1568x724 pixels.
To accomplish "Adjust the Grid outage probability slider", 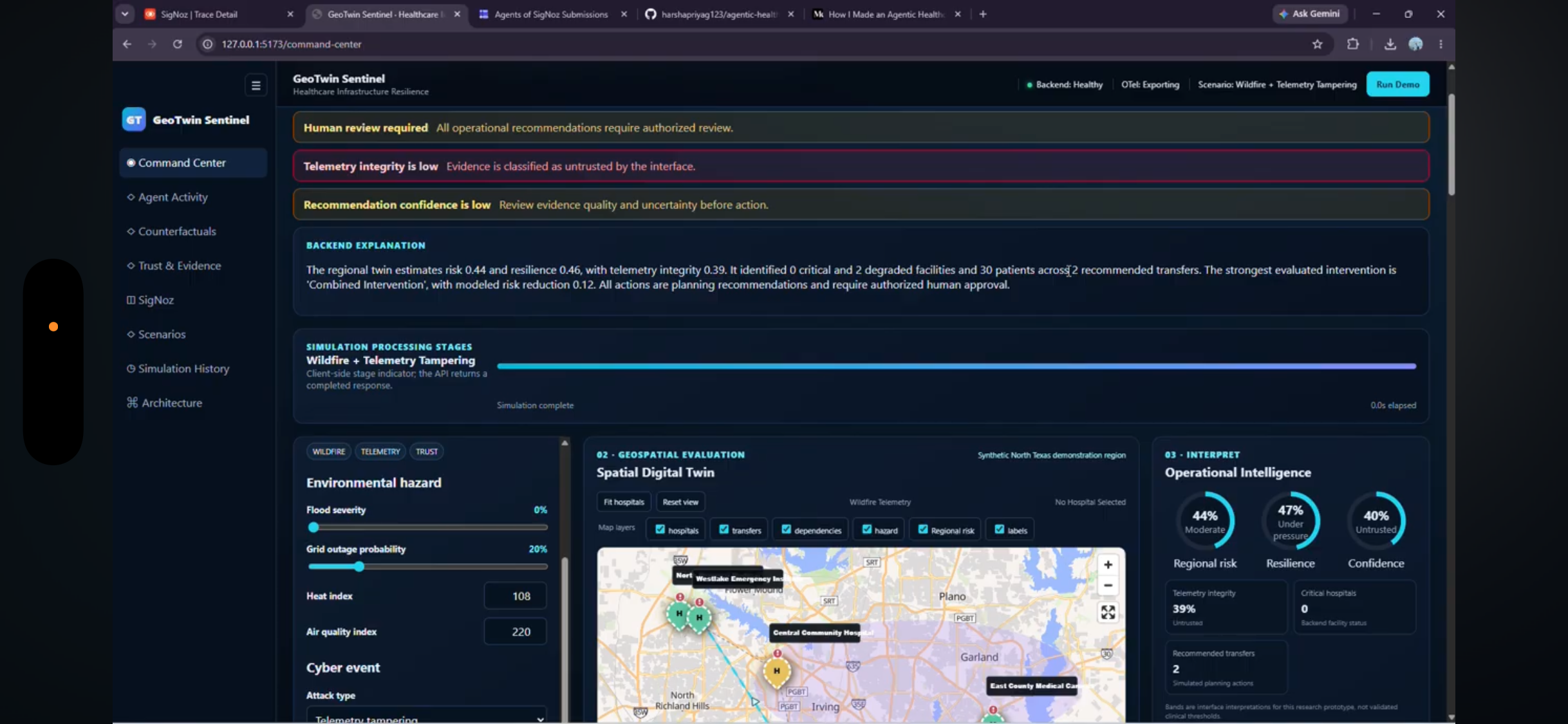I will point(427,566).
